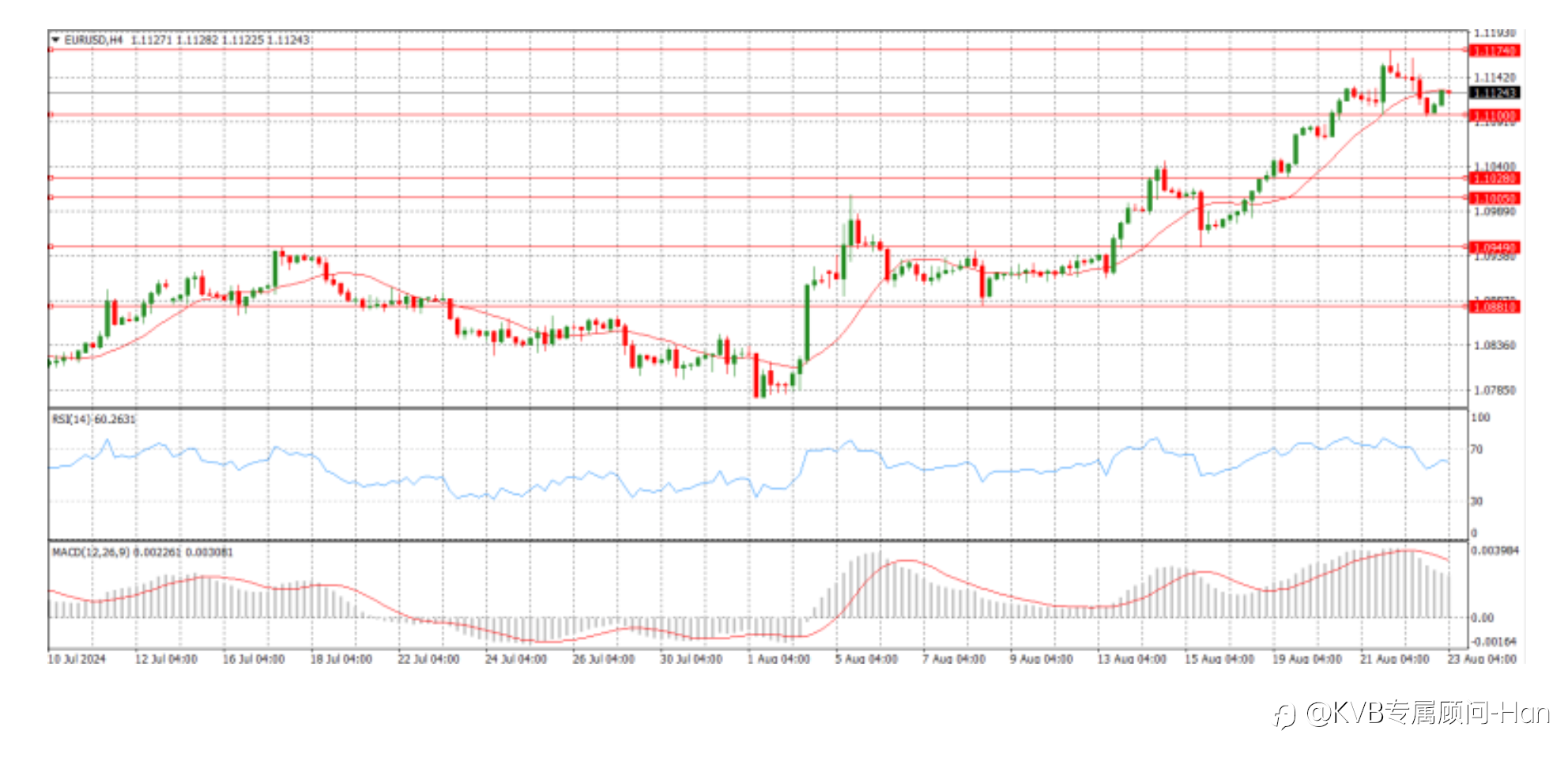Viewport: 1568px width, 757px height.
Task: Click the RSI 70 level label
Action: point(1476,450)
